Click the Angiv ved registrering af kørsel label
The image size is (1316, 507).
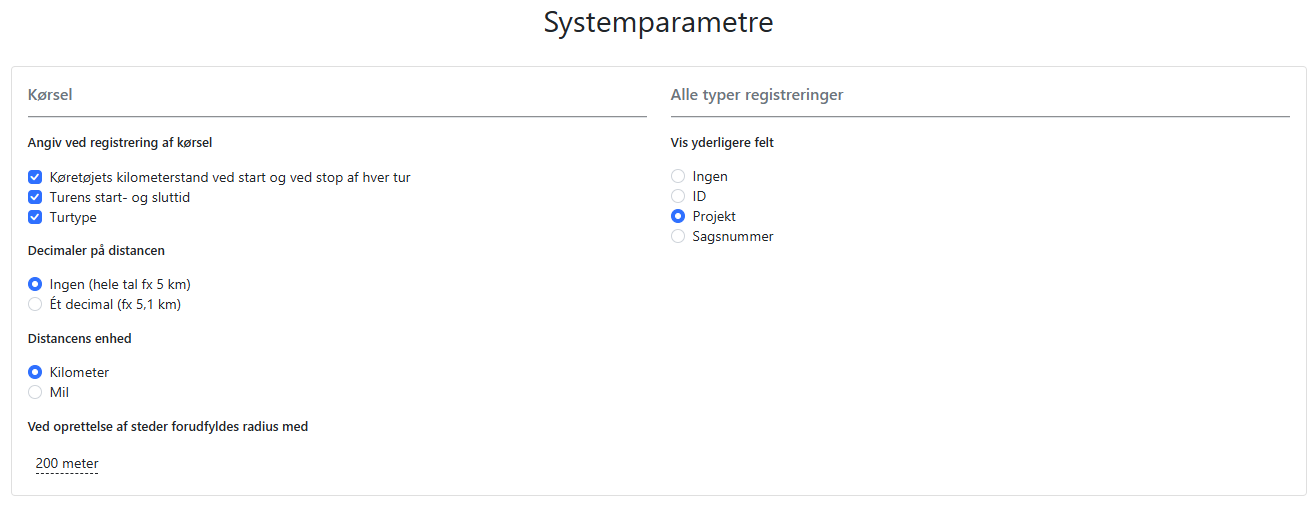click(x=120, y=143)
